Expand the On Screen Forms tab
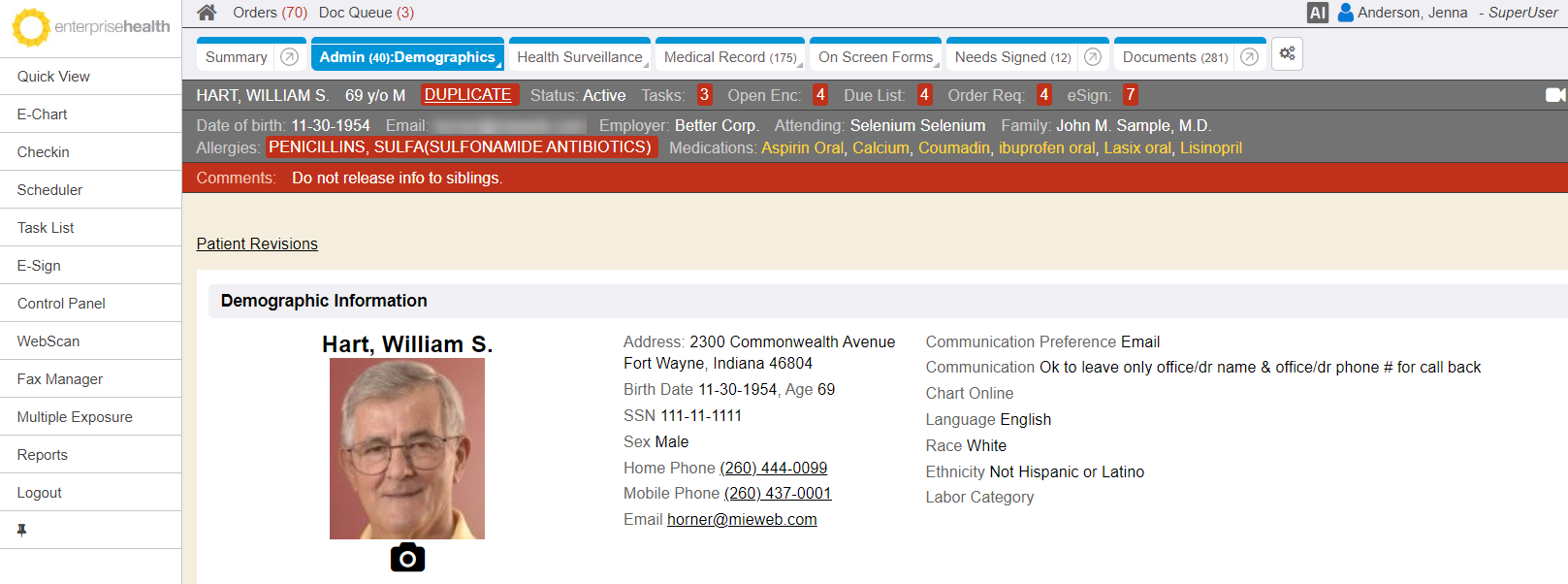This screenshot has width=1568, height=584. (x=875, y=57)
